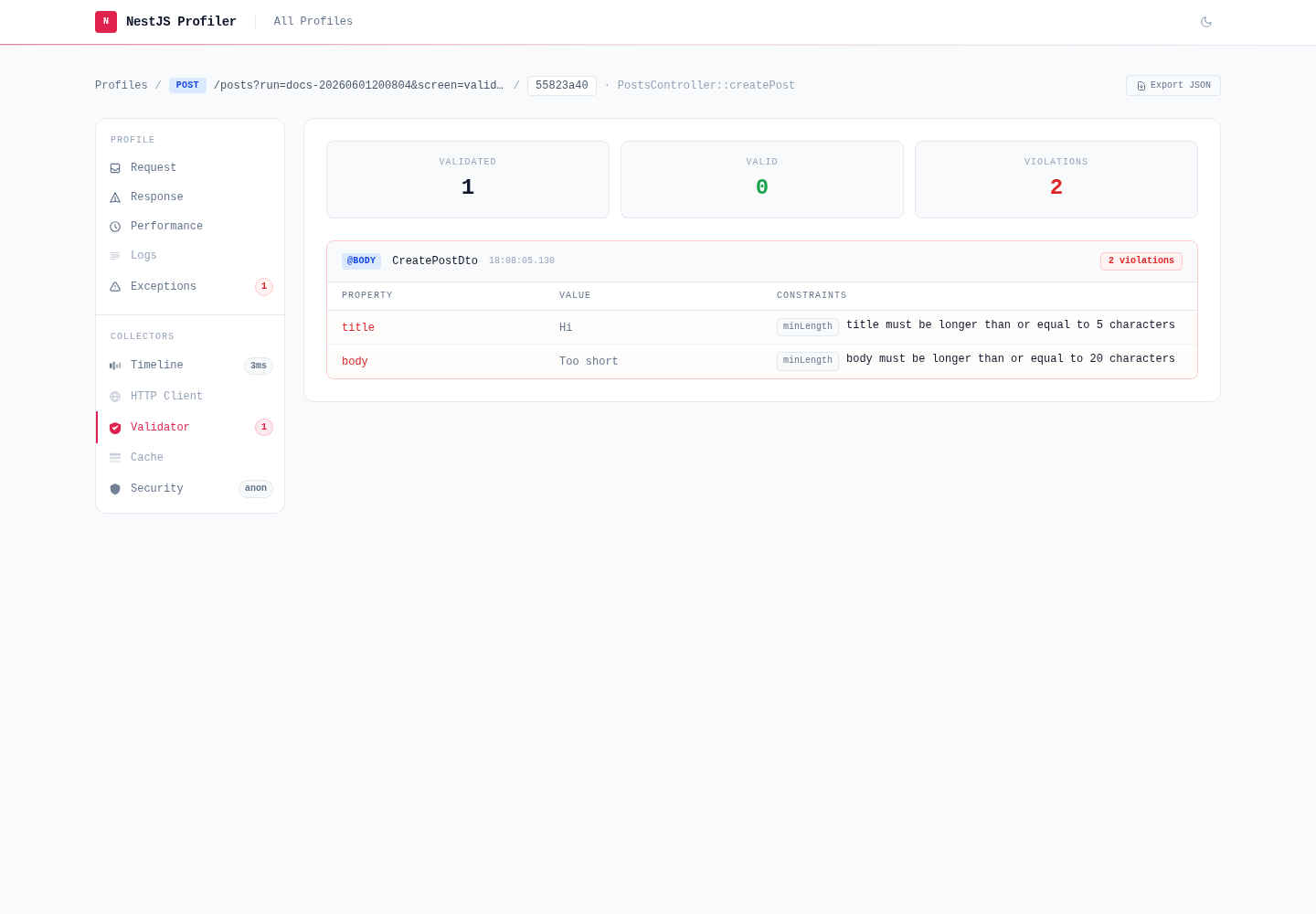Click the NestJS Profiler logo icon
This screenshot has width=1316, height=914.
pyautogui.click(x=106, y=22)
